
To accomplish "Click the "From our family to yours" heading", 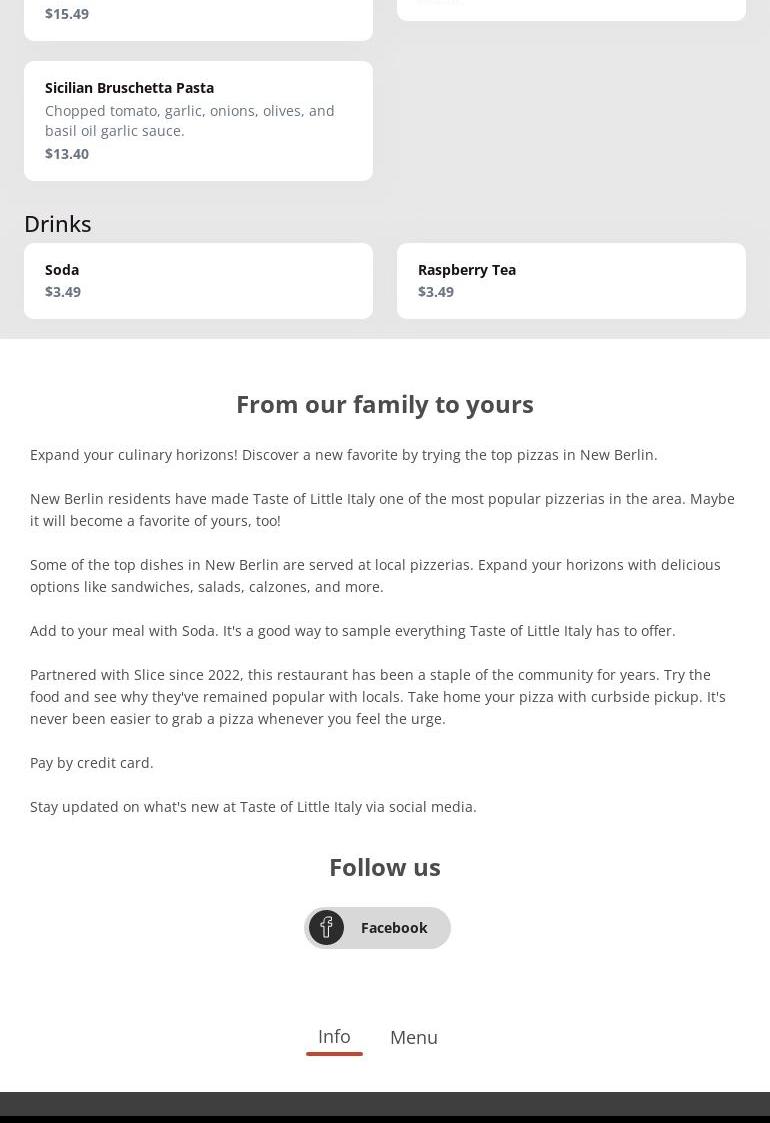I will (x=385, y=404).
